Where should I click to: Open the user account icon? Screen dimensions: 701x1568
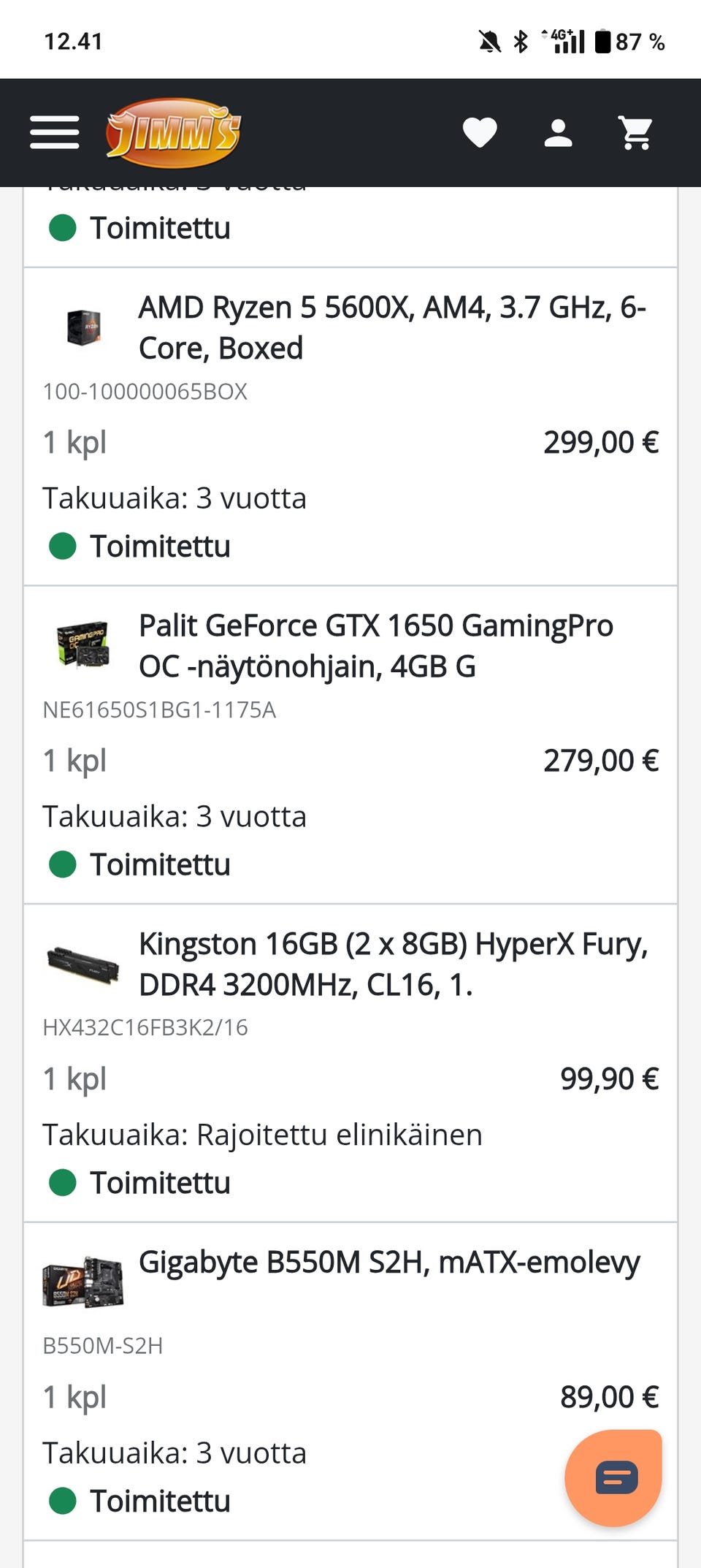click(558, 133)
